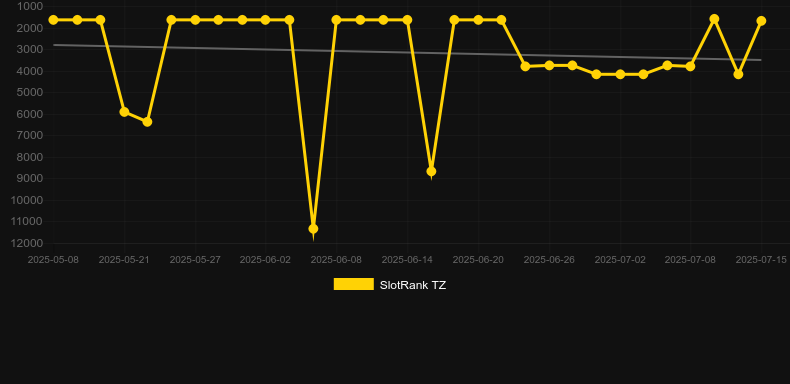The image size is (790, 384).
Task: Click the 2025-05-27 x-axis date label
Action: coord(194,260)
